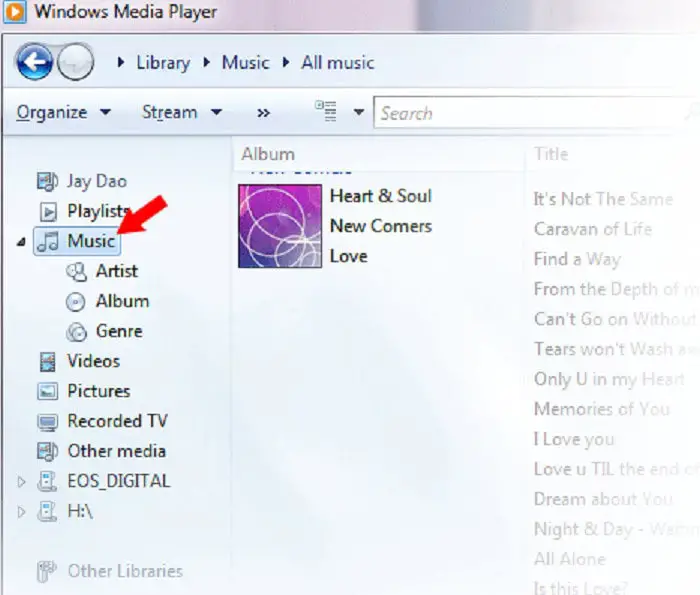The height and width of the screenshot is (595, 700).
Task: Click the Windows Media Player title icon
Action: pos(16,12)
